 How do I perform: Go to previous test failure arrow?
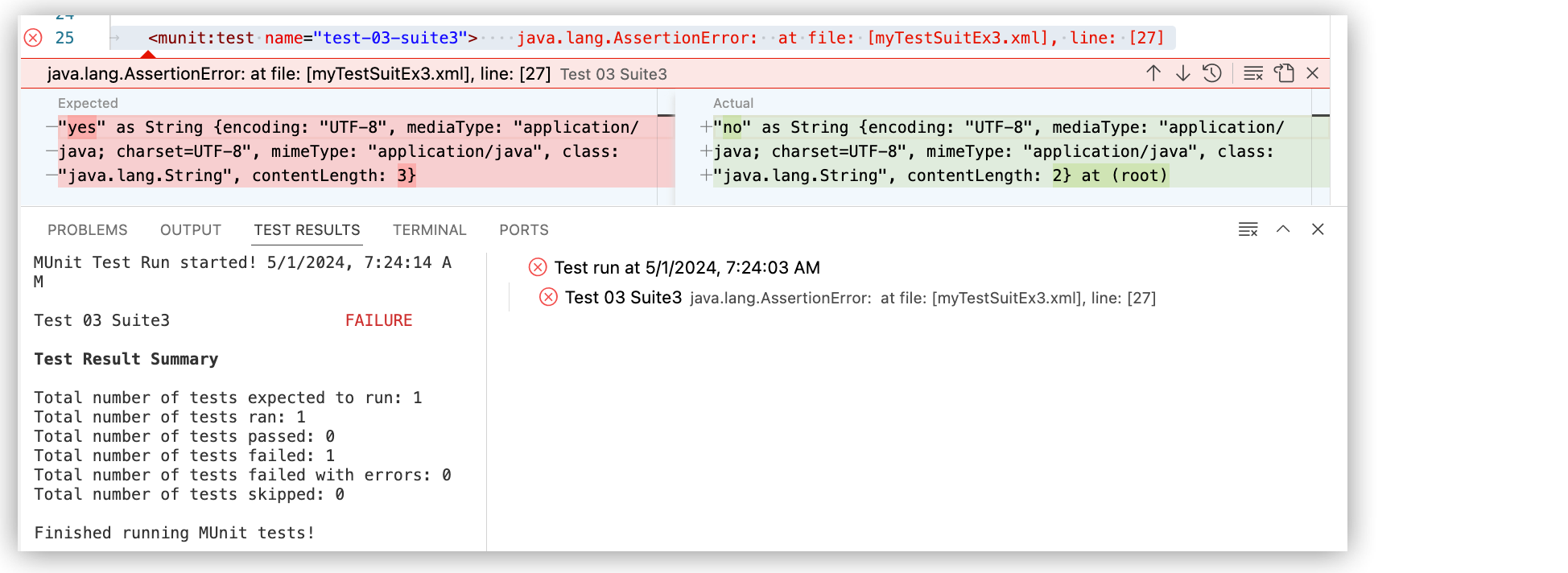tap(1153, 73)
